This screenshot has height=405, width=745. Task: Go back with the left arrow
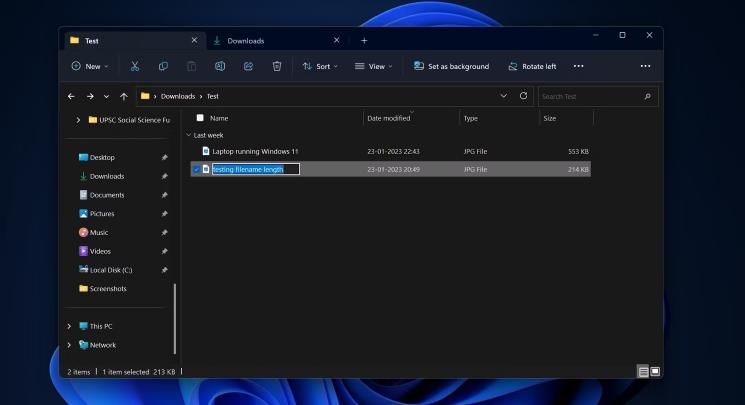pyautogui.click(x=71, y=96)
